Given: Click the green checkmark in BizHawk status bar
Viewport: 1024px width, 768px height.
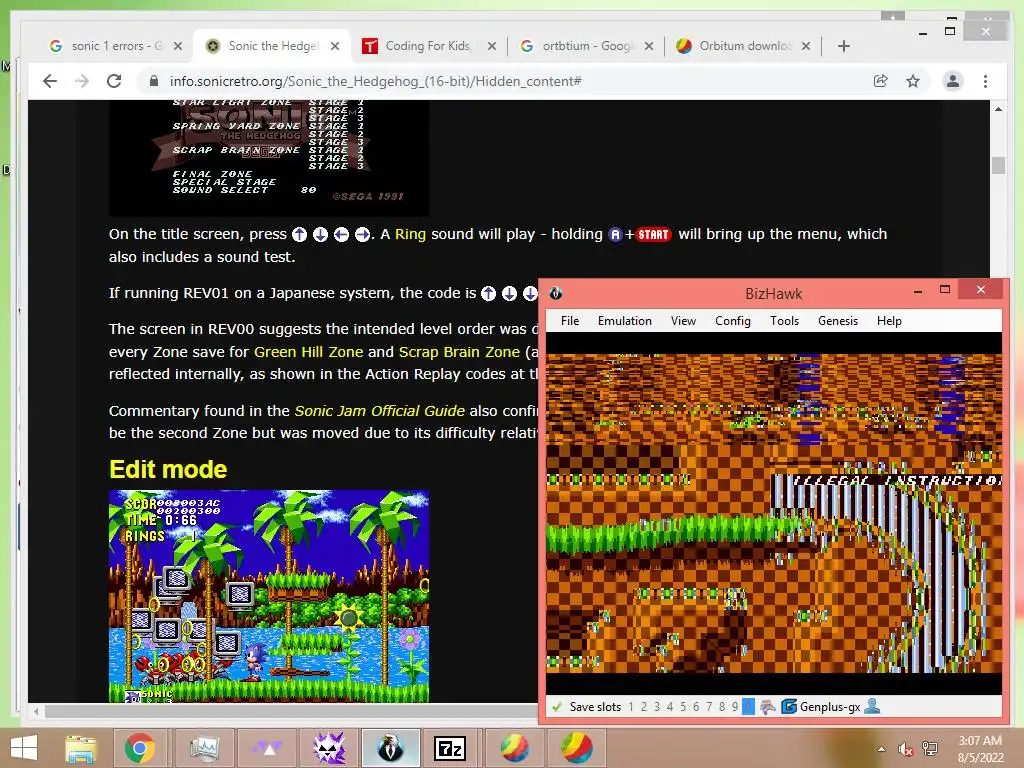Looking at the screenshot, I should (x=556, y=707).
